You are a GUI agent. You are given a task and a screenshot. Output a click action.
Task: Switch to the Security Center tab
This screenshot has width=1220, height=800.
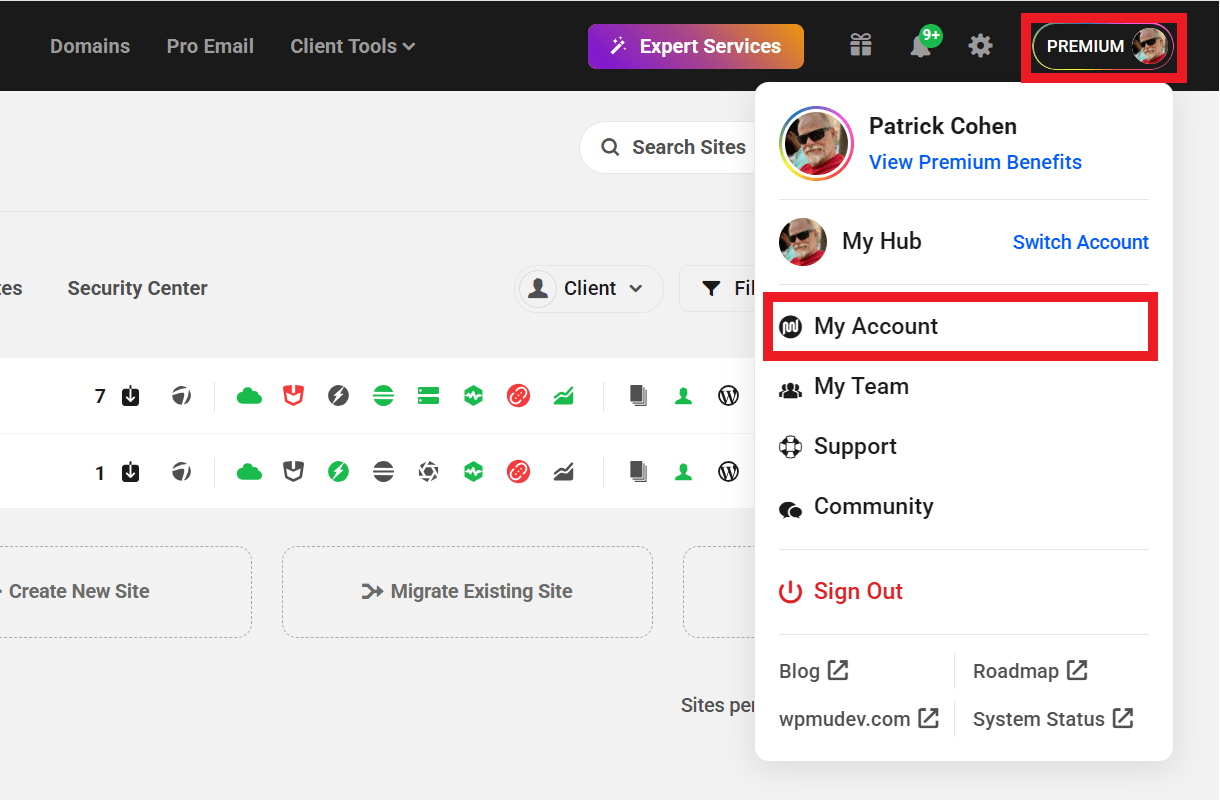pyautogui.click(x=137, y=289)
